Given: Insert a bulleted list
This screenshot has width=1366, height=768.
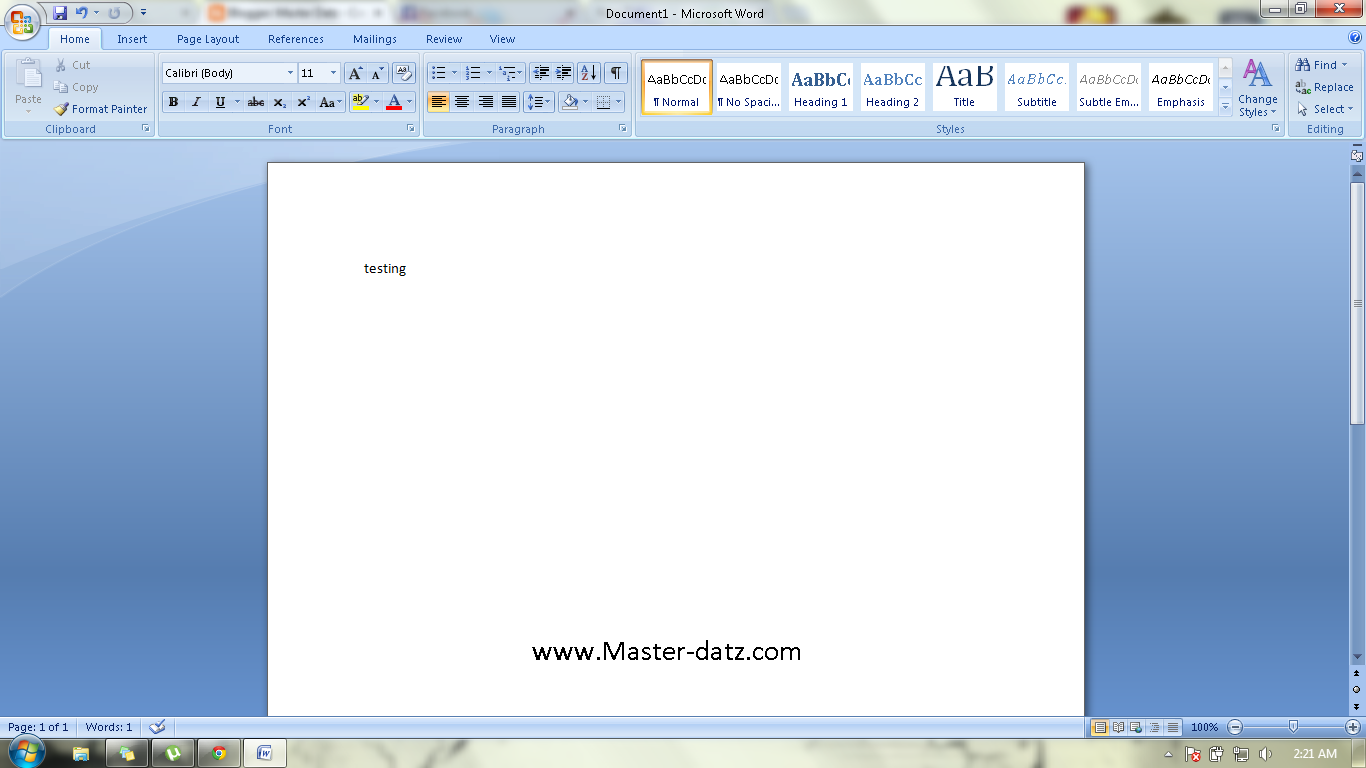Looking at the screenshot, I should tap(438, 73).
